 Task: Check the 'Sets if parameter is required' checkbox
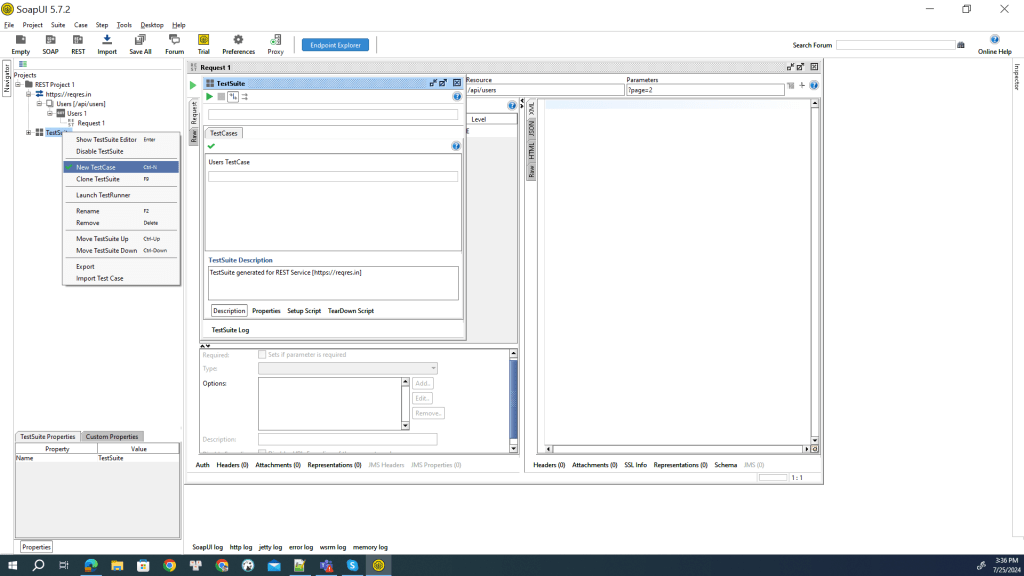click(x=262, y=355)
